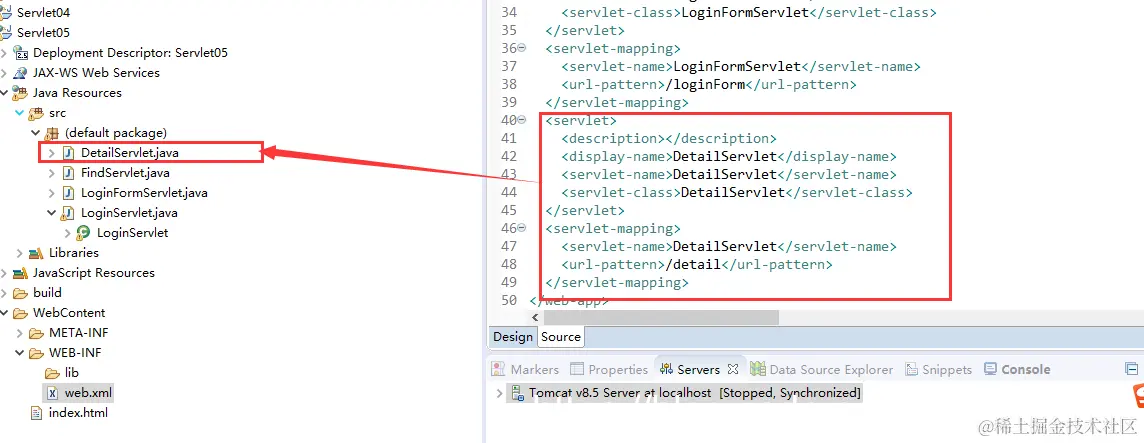Image resolution: width=1144 pixels, height=443 pixels.
Task: Expand the Tomcat v8.5 server entry
Action: click(x=499, y=393)
